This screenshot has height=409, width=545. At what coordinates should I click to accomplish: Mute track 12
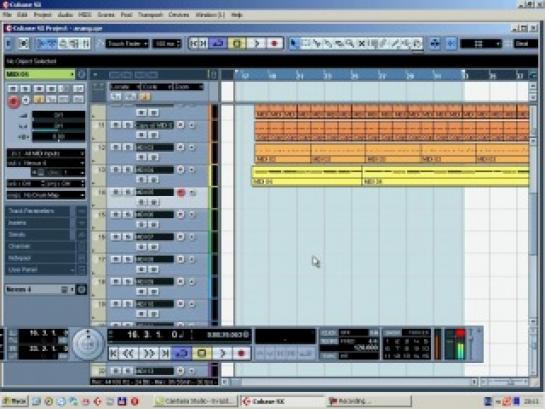coord(116,147)
